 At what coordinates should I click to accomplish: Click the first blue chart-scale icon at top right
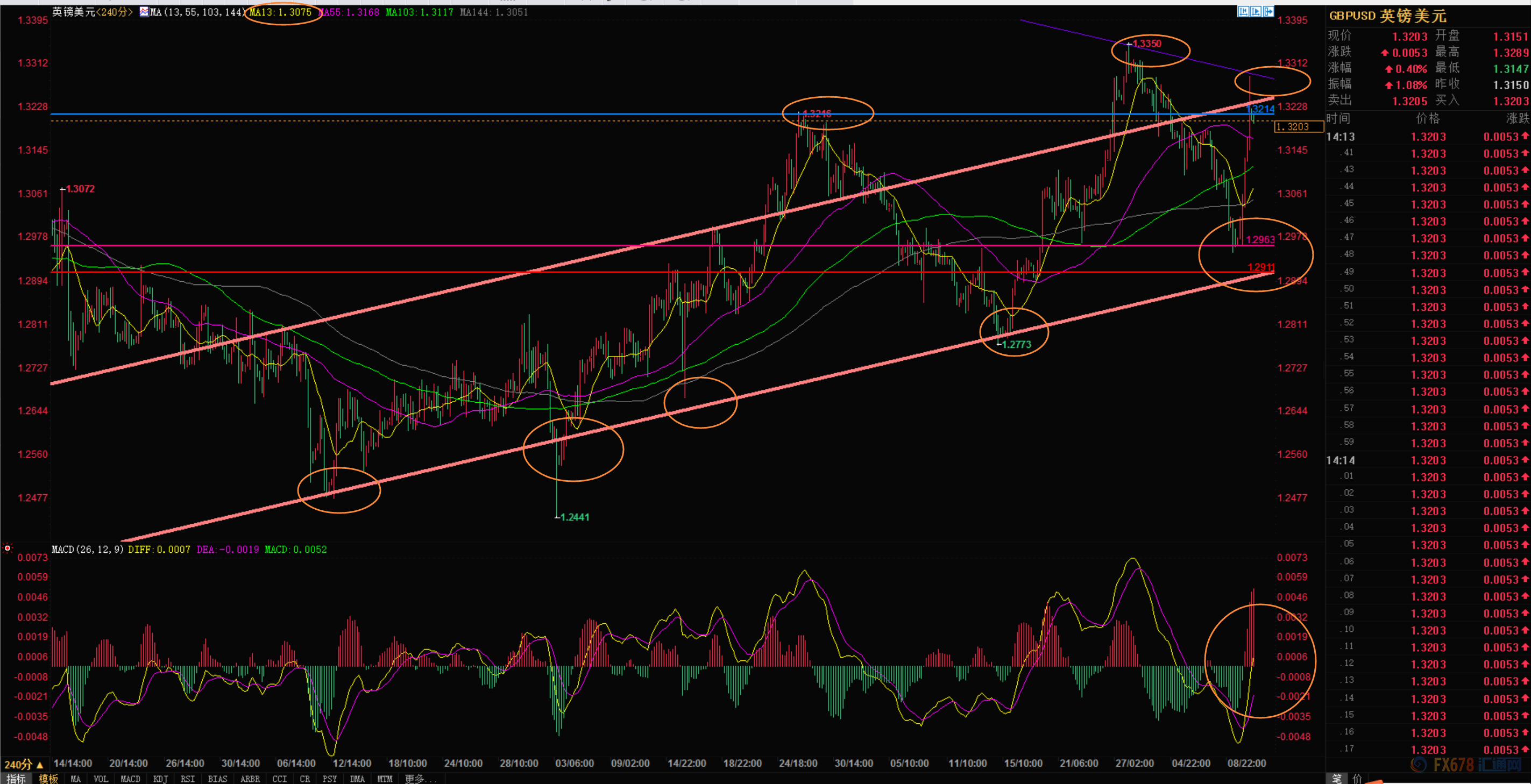point(1243,11)
